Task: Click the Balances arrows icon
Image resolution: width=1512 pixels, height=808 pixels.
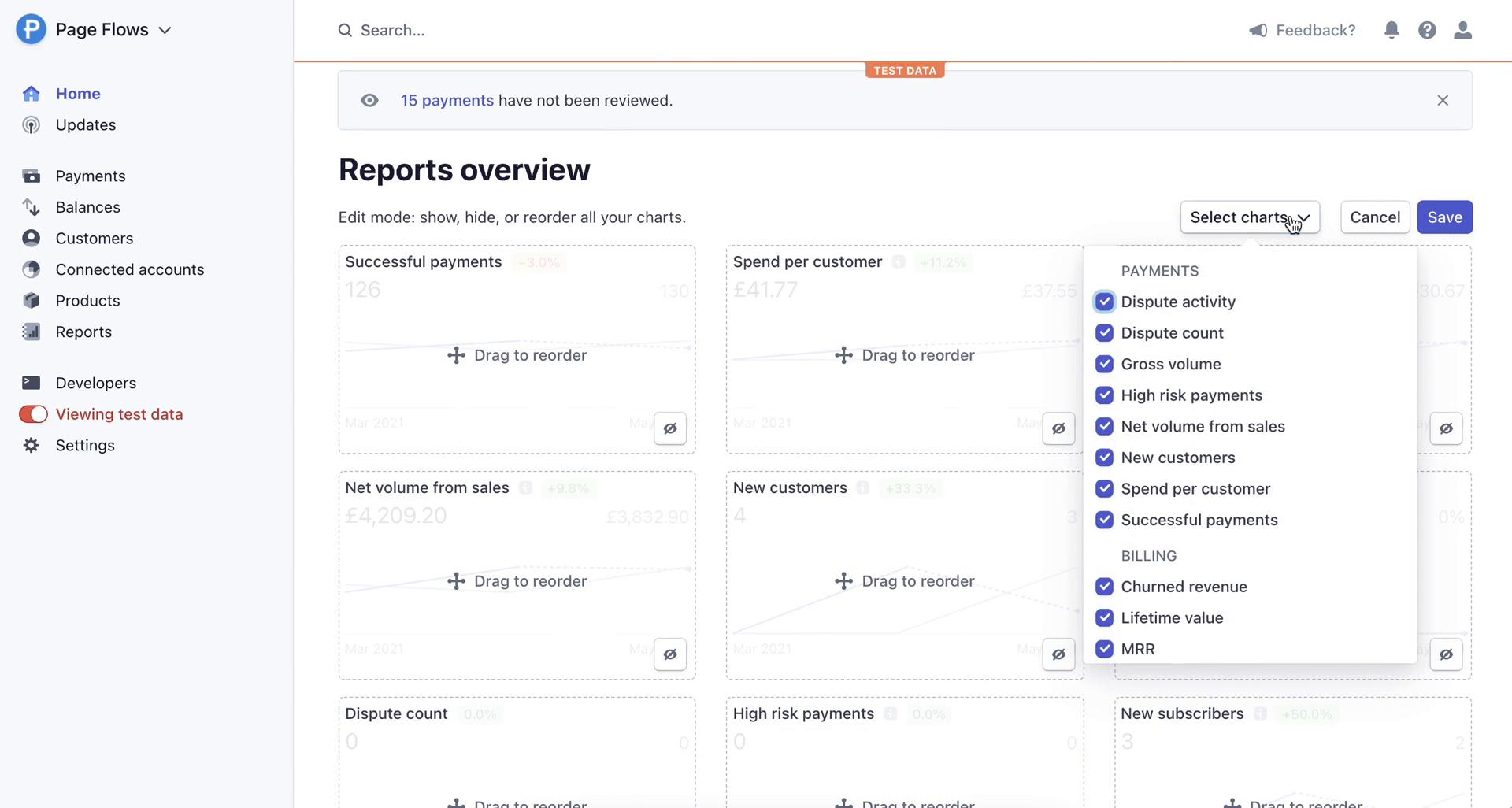Action: [x=31, y=207]
